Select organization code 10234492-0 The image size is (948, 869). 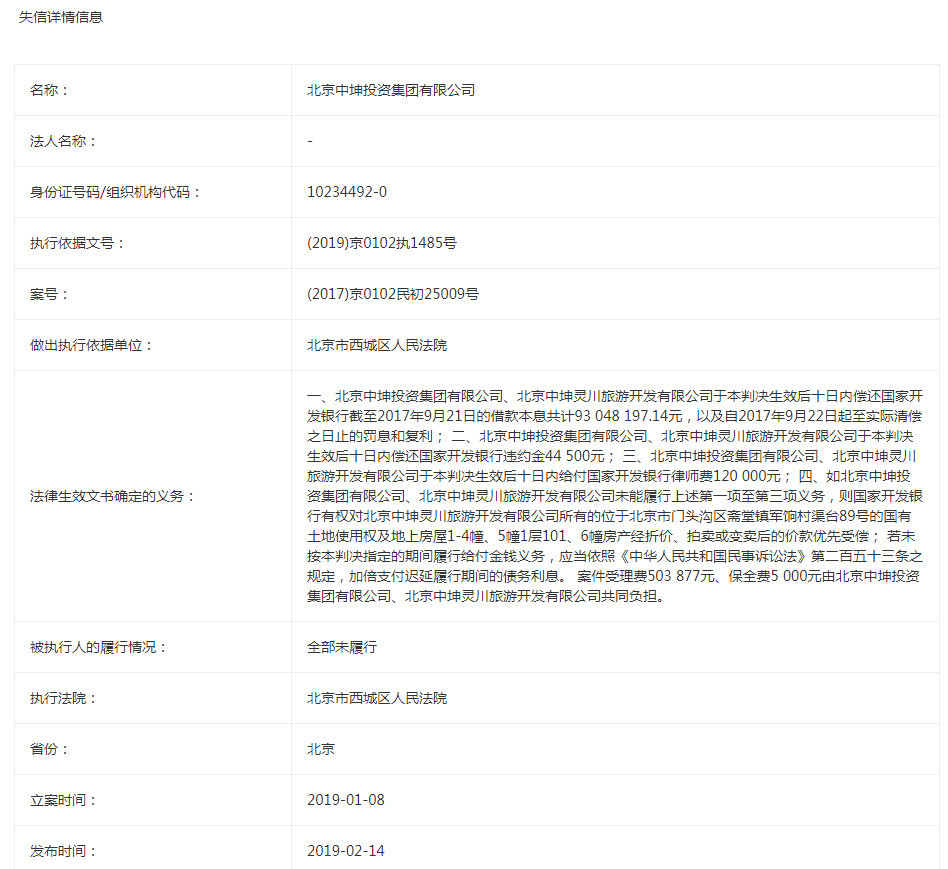pos(347,192)
